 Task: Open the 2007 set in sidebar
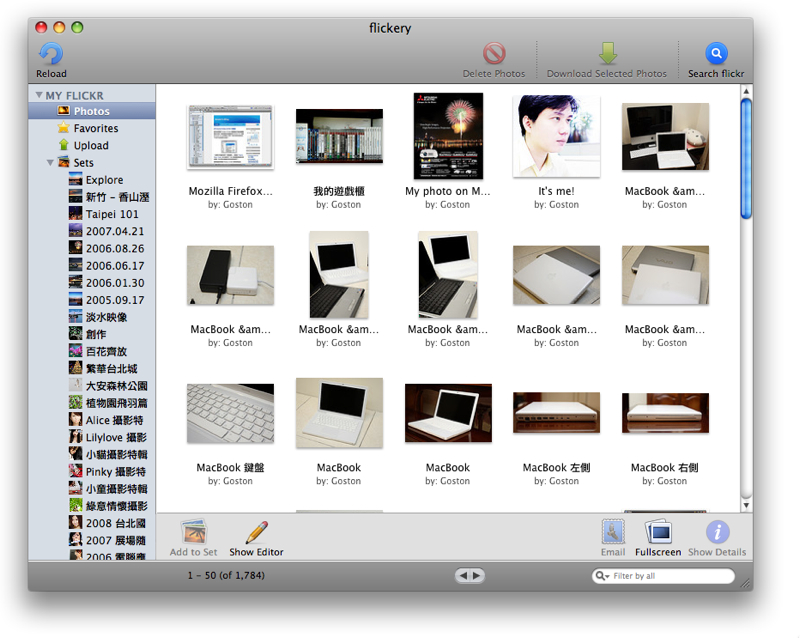(x=92, y=540)
